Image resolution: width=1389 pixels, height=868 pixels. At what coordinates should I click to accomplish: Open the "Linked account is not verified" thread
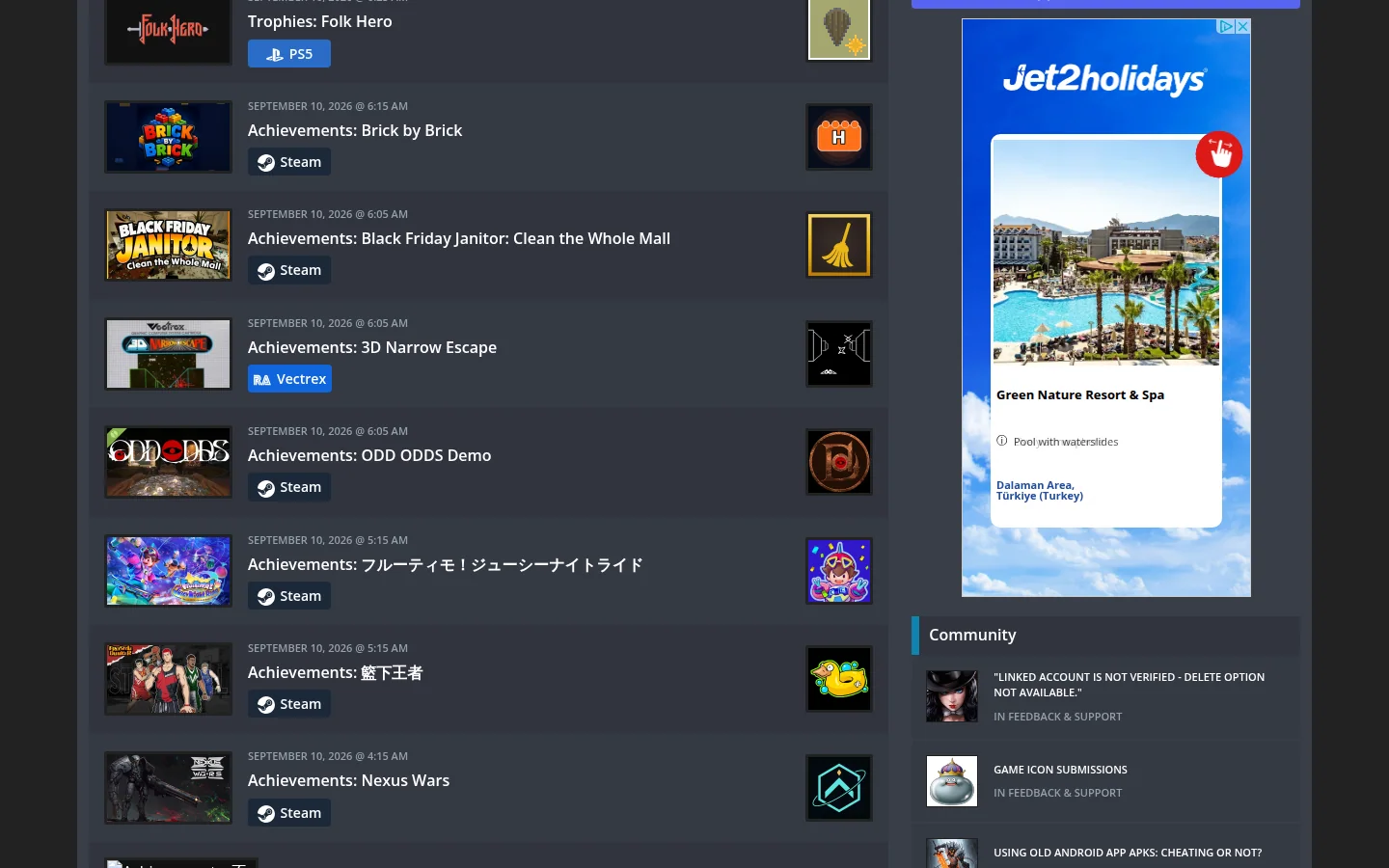[1130, 685]
